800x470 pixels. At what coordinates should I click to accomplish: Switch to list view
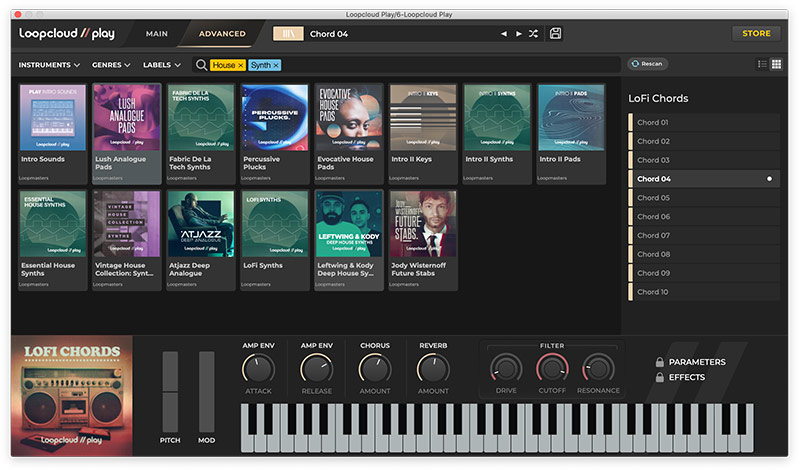762,64
